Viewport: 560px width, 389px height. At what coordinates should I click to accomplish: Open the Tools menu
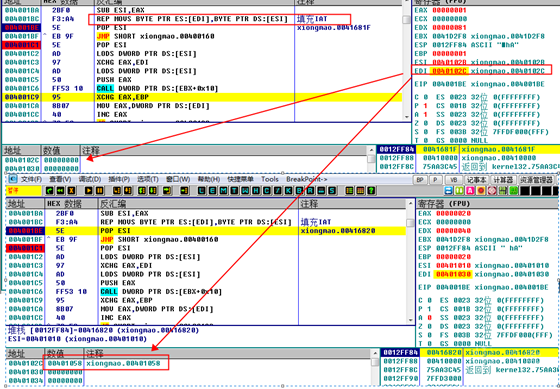click(x=270, y=179)
